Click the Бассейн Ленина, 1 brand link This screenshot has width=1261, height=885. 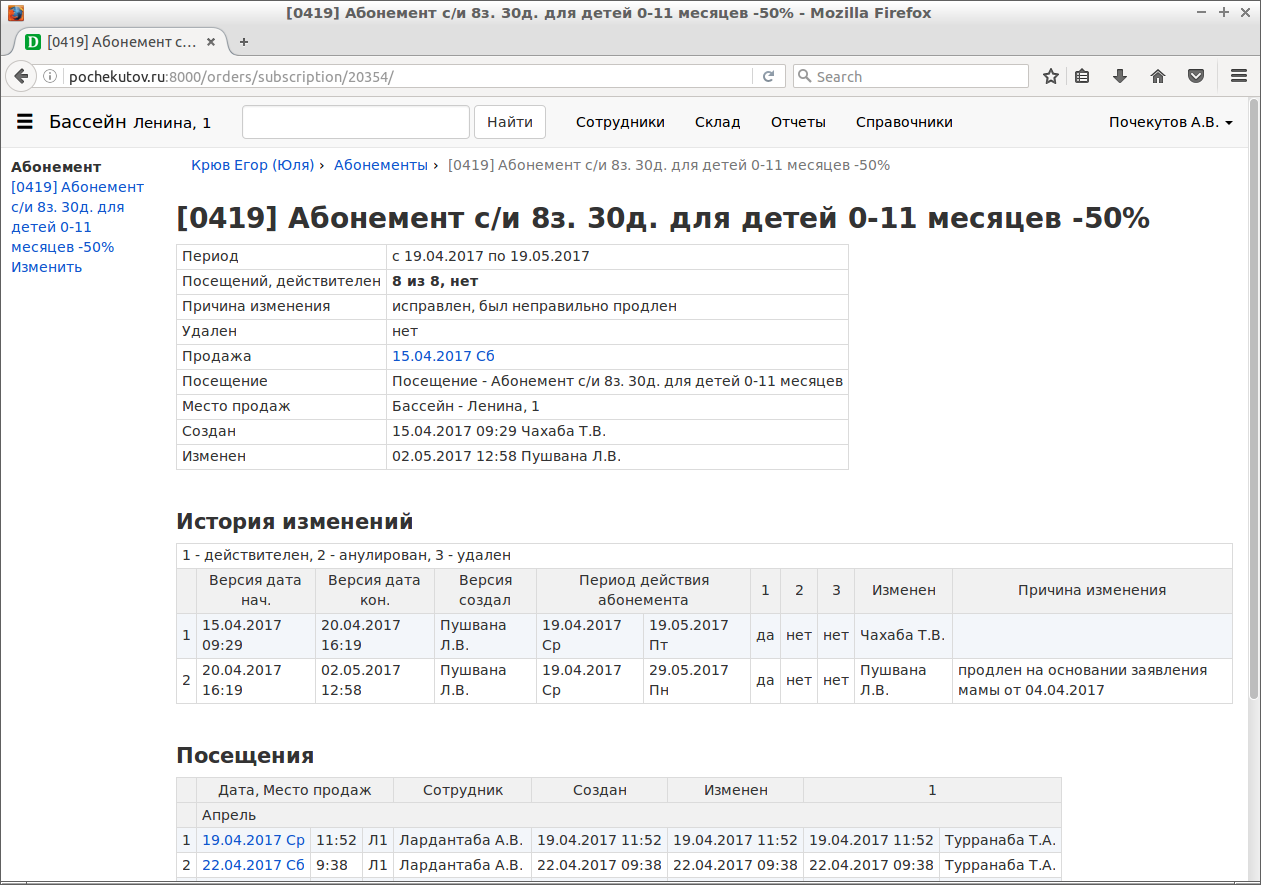point(130,122)
